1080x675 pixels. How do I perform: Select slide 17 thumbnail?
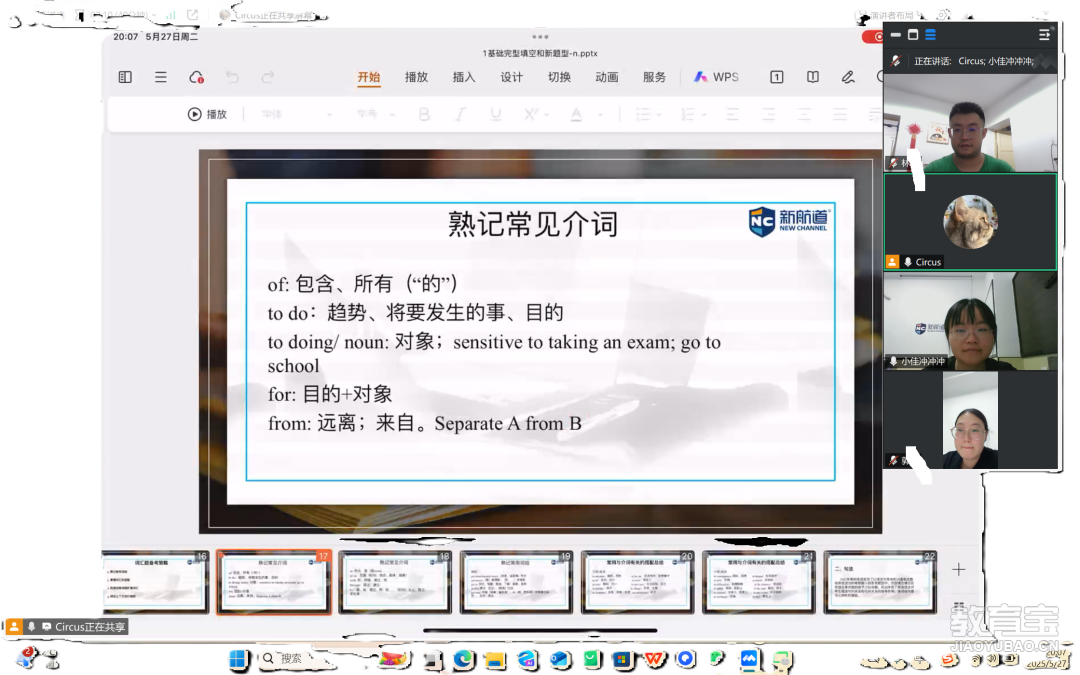tap(274, 582)
